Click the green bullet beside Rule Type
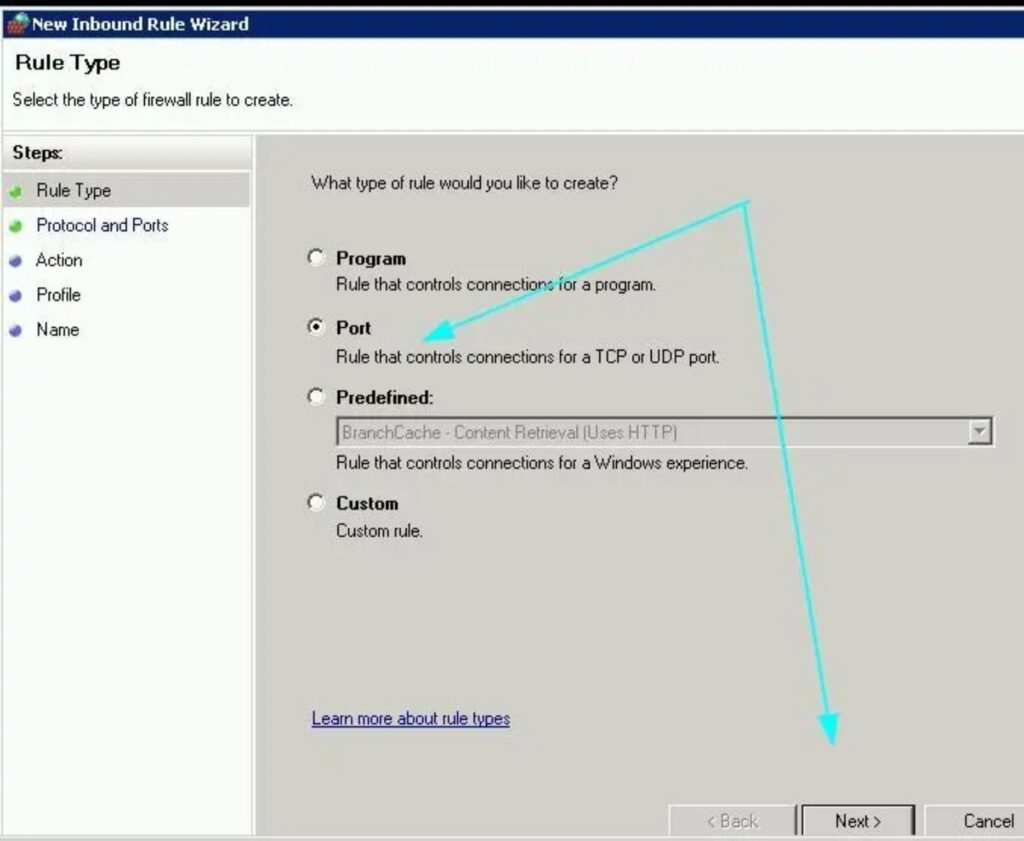 point(15,191)
